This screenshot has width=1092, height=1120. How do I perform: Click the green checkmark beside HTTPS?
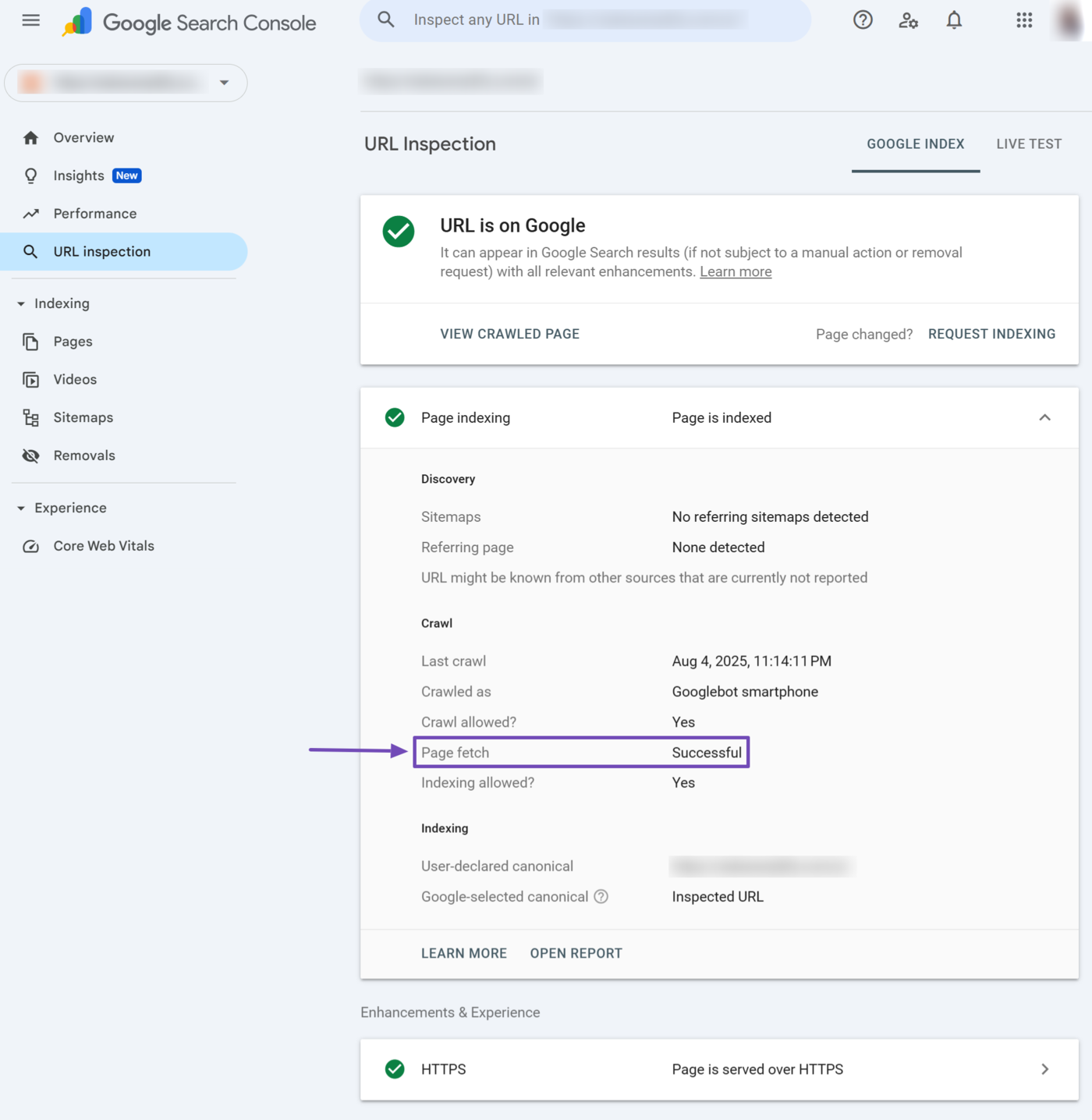[395, 1069]
